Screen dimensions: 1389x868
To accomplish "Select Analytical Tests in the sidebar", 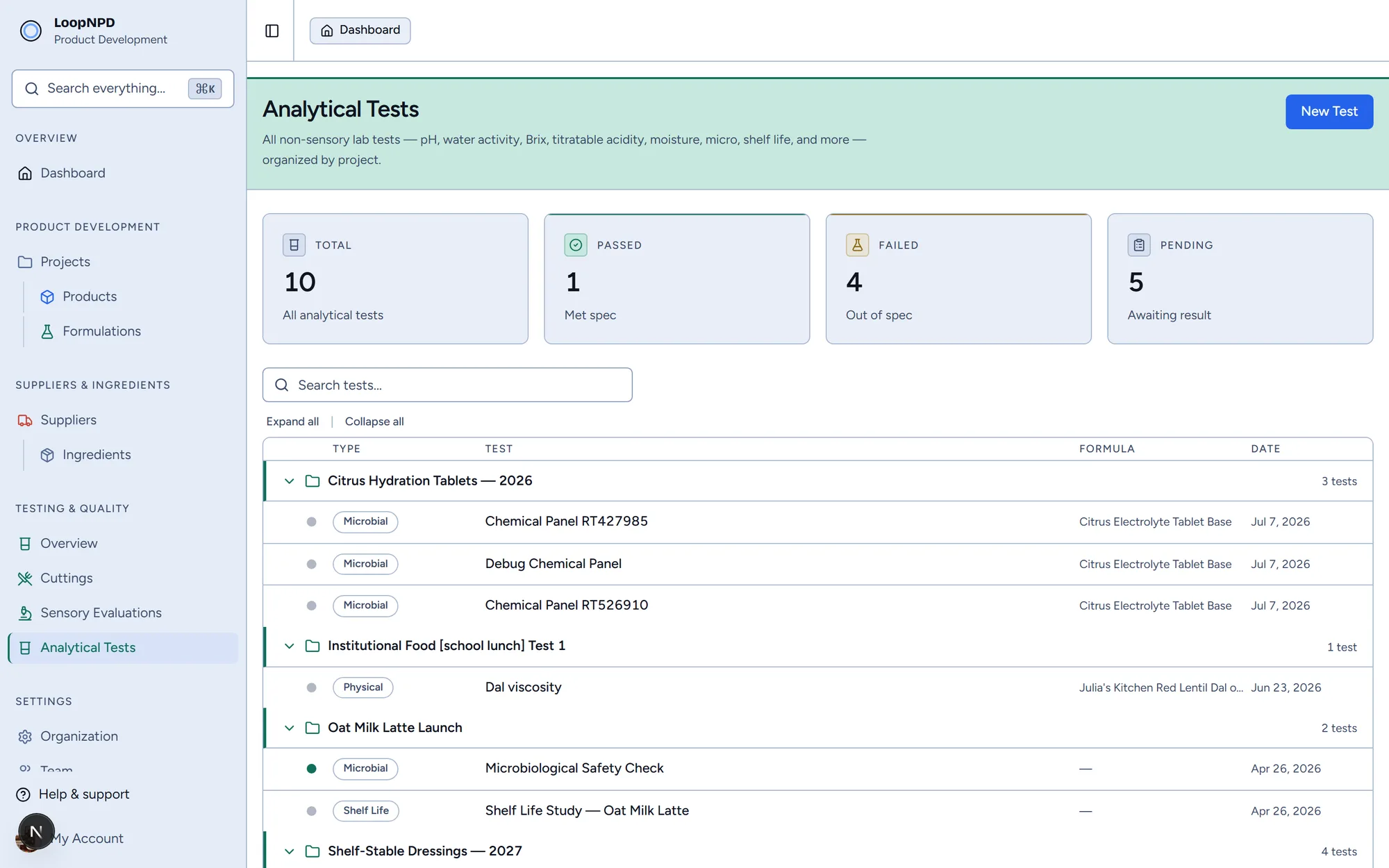I will pyautogui.click(x=123, y=648).
